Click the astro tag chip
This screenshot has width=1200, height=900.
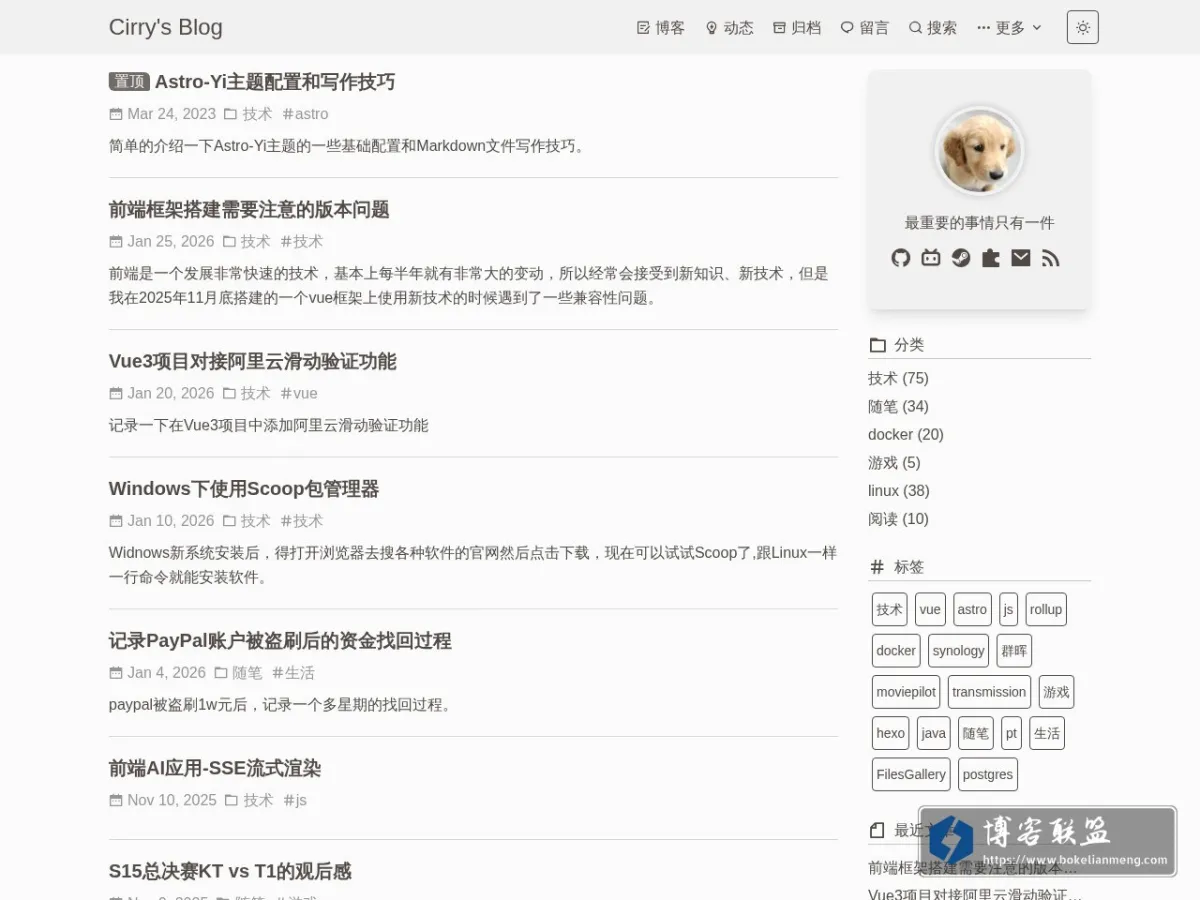coord(972,609)
